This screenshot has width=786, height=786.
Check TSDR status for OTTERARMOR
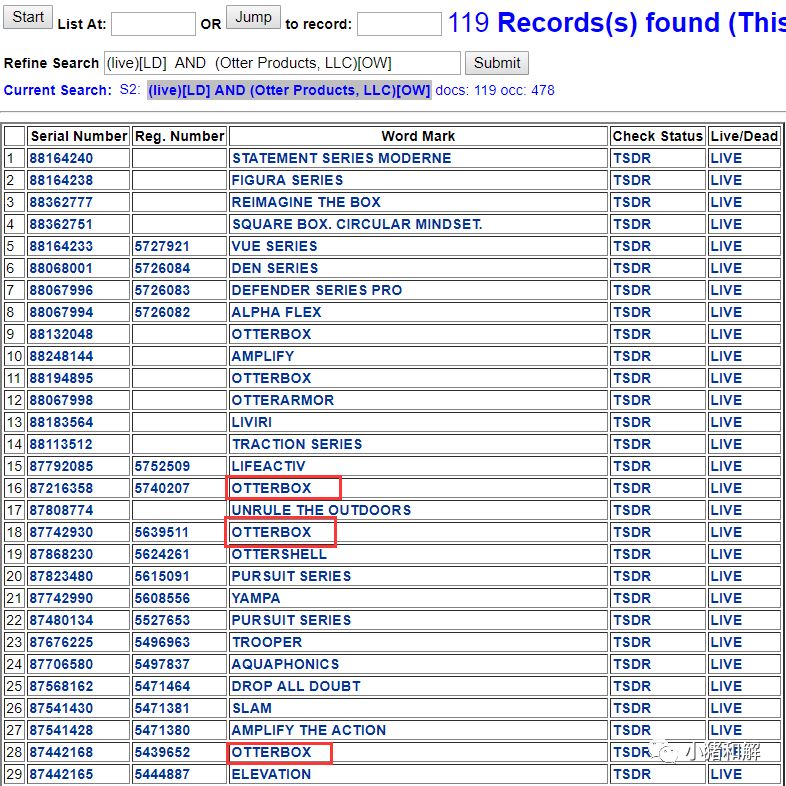[x=632, y=401]
